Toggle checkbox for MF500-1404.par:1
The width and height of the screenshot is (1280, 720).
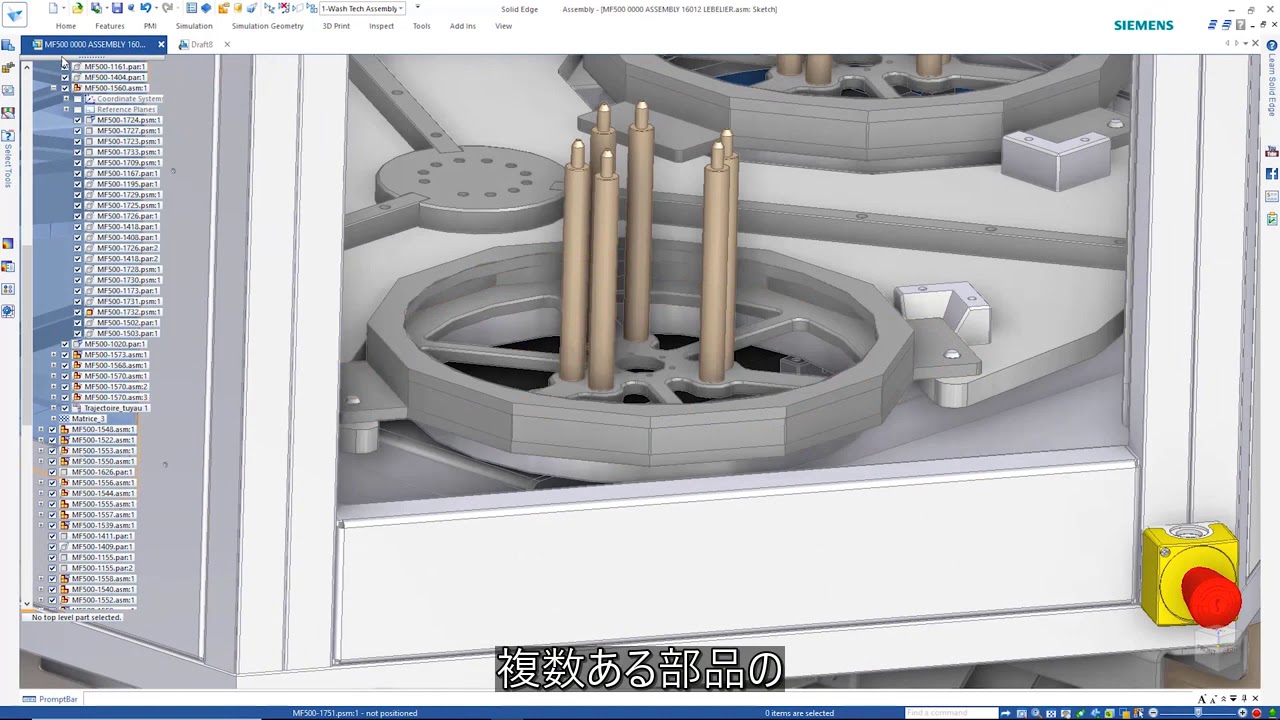(x=65, y=77)
